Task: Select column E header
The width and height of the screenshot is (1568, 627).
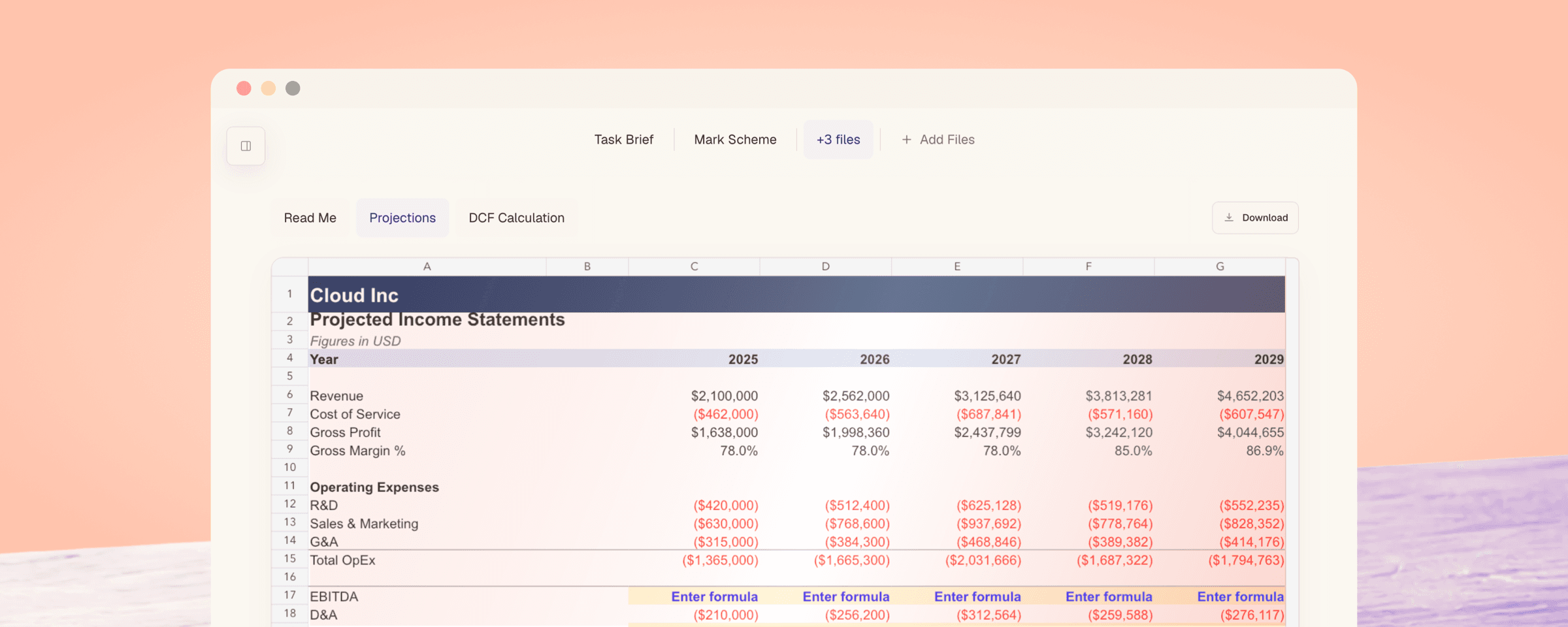Action: coord(957,266)
